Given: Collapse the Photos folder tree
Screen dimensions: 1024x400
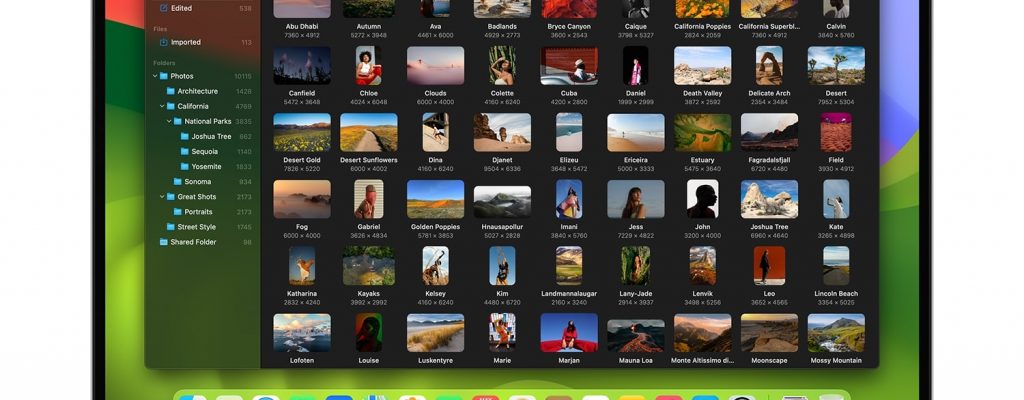Looking at the screenshot, I should [x=155, y=76].
